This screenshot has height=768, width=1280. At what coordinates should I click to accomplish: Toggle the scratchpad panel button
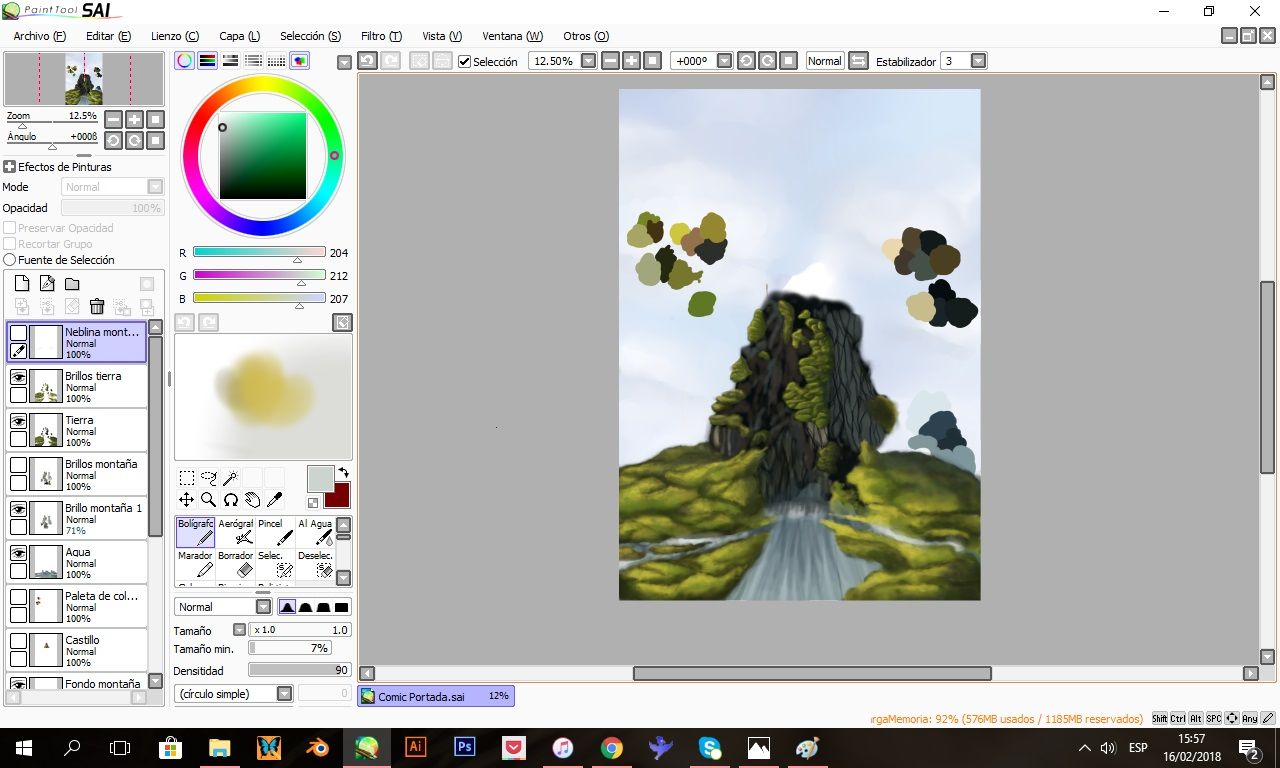299,61
